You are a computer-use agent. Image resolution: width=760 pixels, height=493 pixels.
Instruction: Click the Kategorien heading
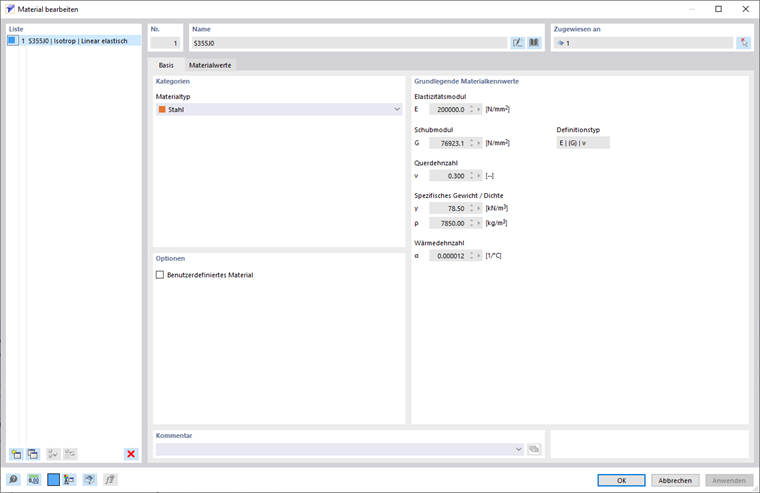(x=173, y=81)
